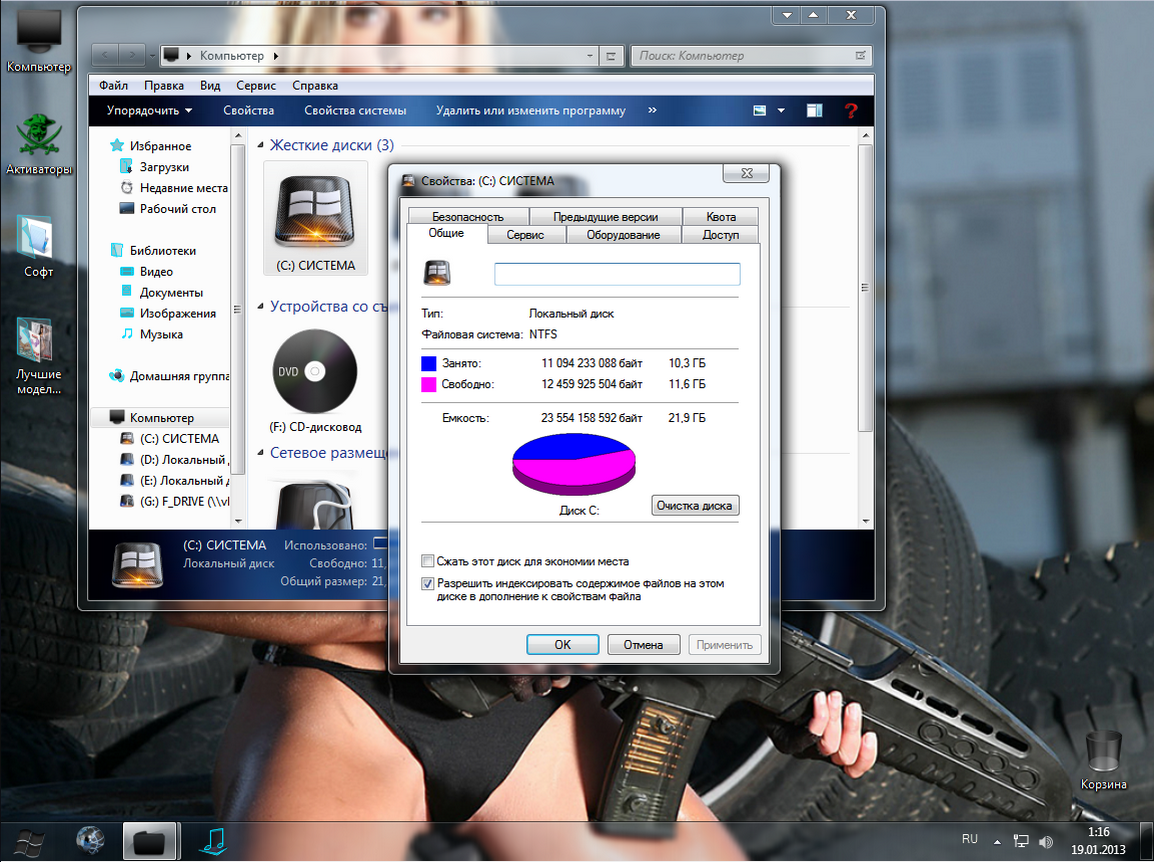Viewport: 1154px width, 862px height.
Task: Click the Windows Start button
Action: (28, 842)
